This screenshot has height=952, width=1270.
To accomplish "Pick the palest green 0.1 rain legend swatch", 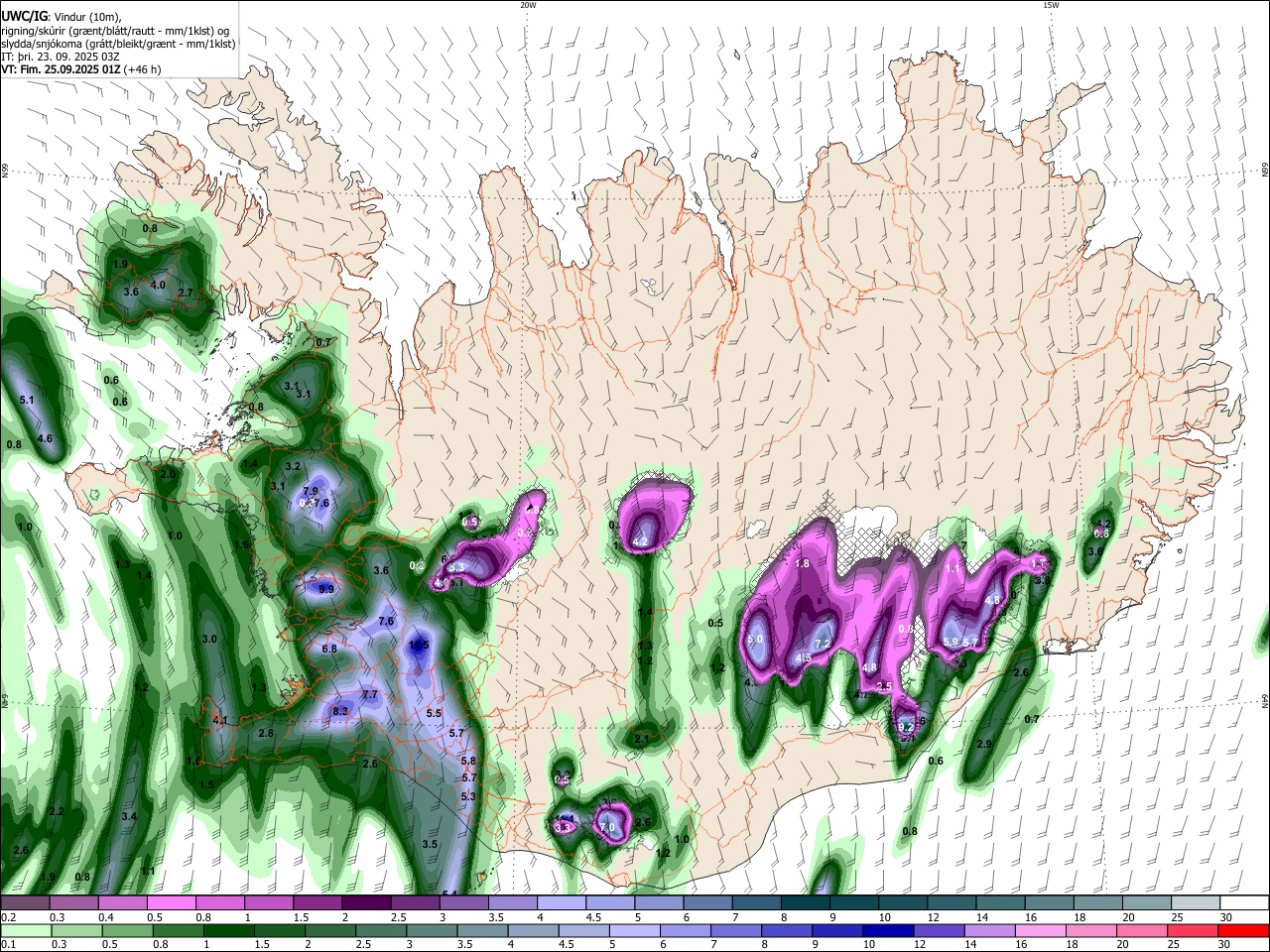I will (25, 930).
